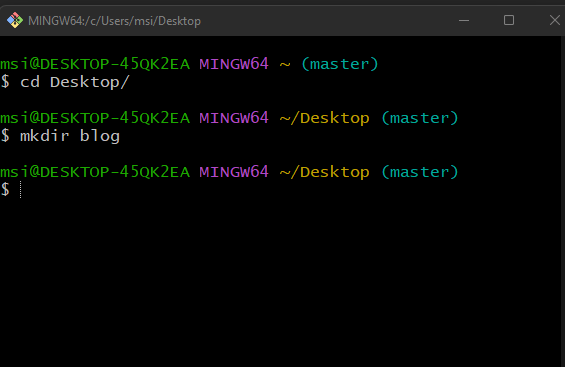The height and width of the screenshot is (367, 565).
Task: Maximize the MINGW64 terminal window
Action: coord(509,21)
